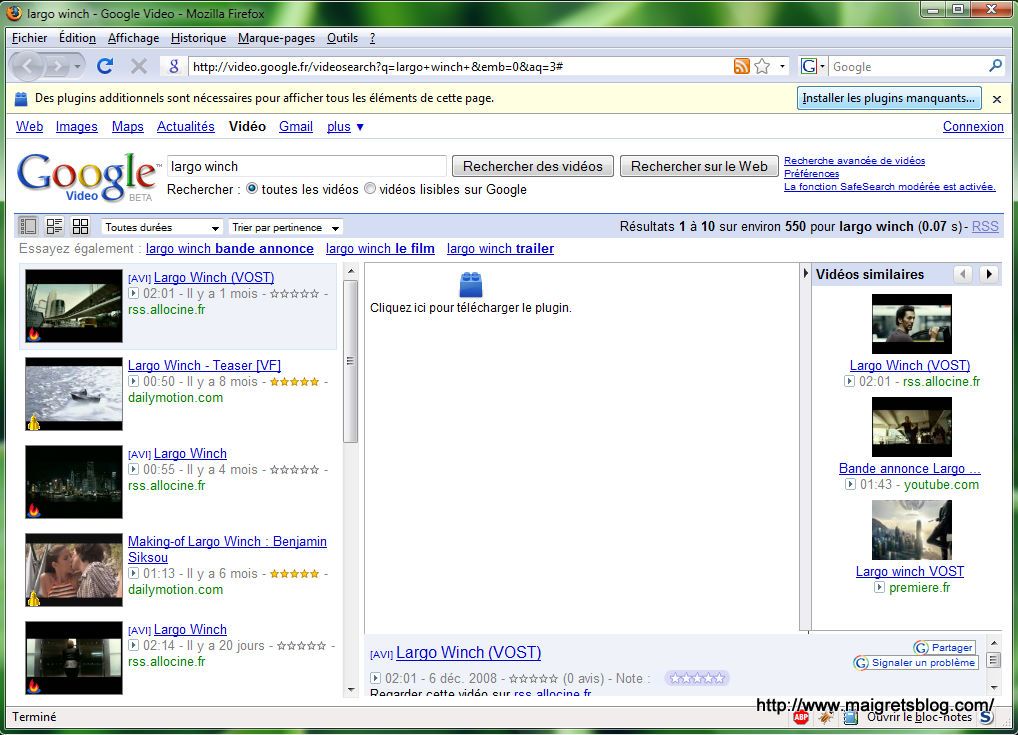Open 'Bande annonce Largo' thumbnail in similar videos
Image resolution: width=1018 pixels, height=735 pixels.
click(912, 427)
